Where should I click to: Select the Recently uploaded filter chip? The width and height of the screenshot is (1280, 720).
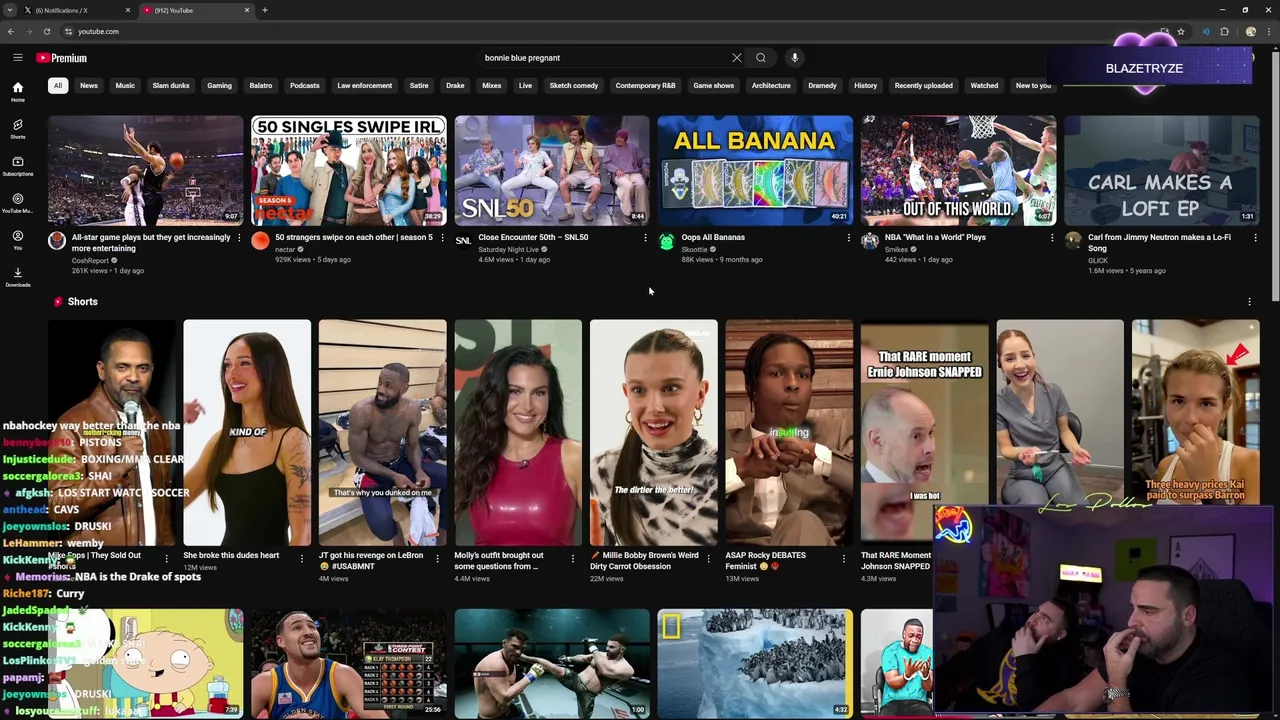(924, 85)
